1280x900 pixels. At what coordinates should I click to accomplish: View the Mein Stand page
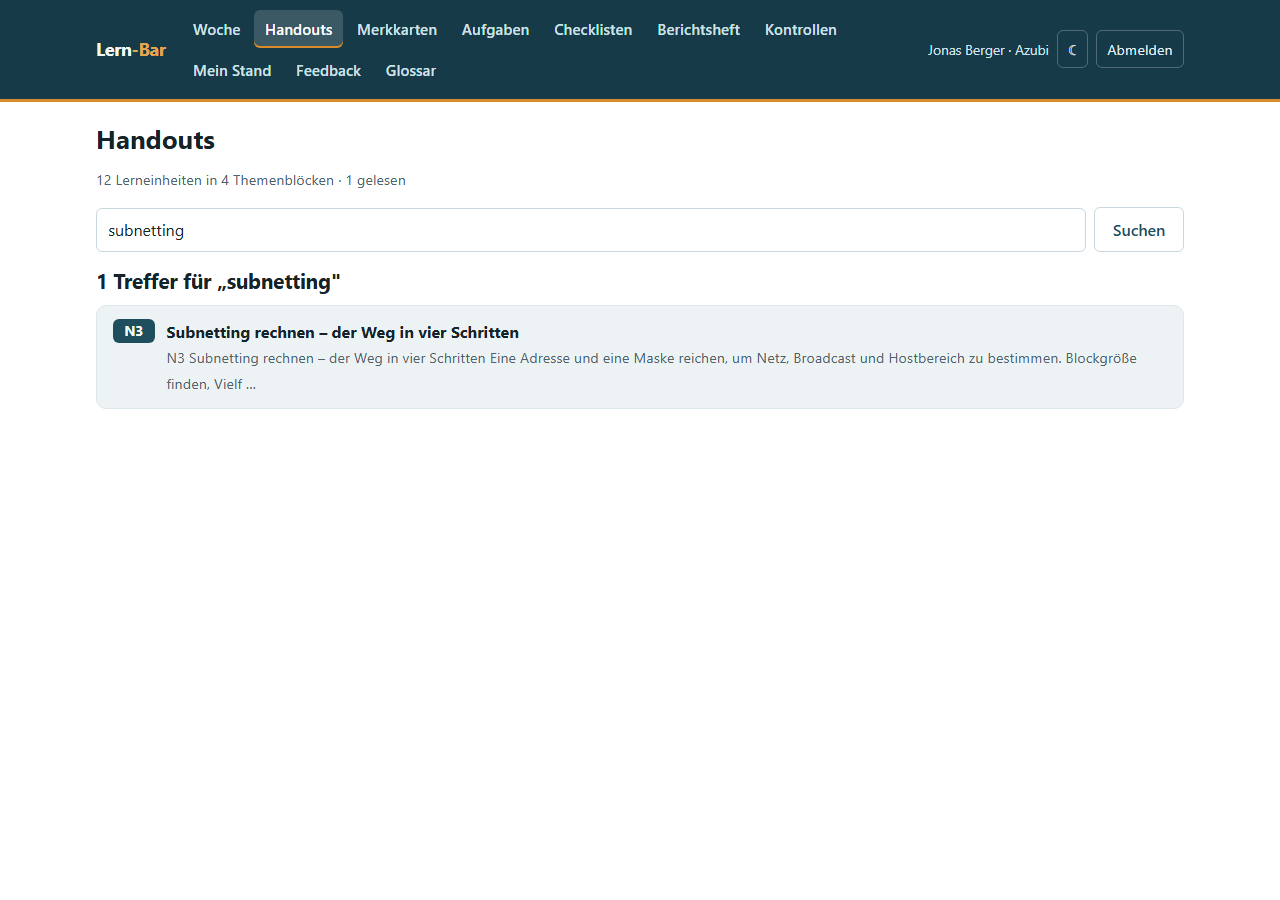[232, 70]
